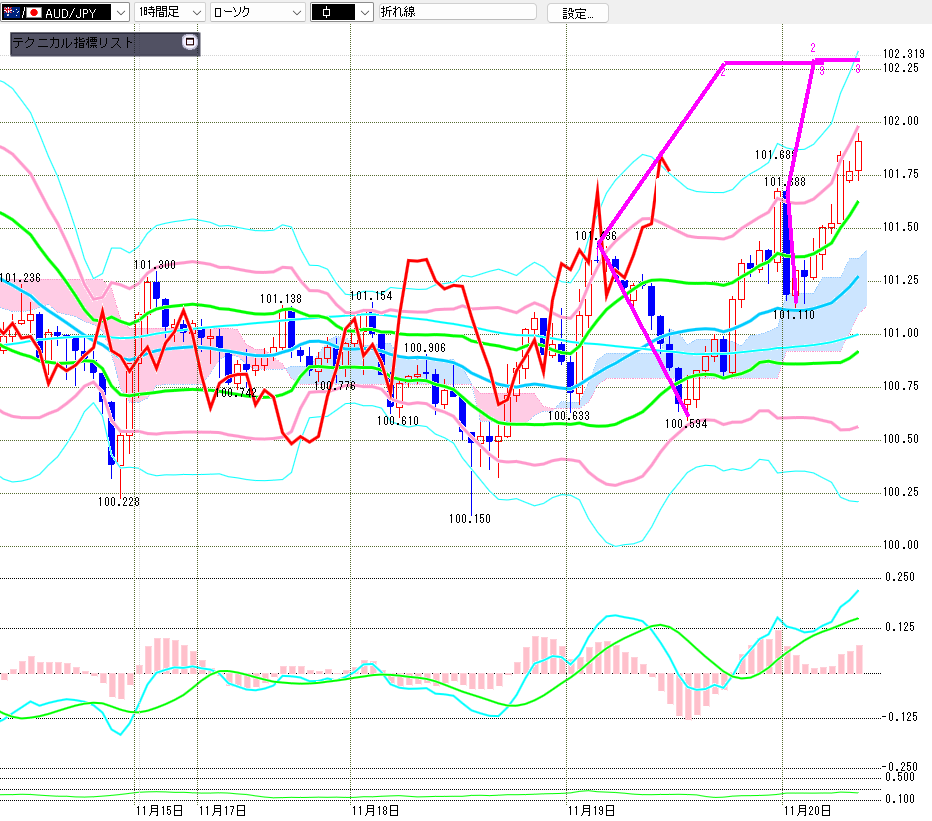Open the AUD/JPY currency pair dropdown
932x821 pixels.
point(120,12)
